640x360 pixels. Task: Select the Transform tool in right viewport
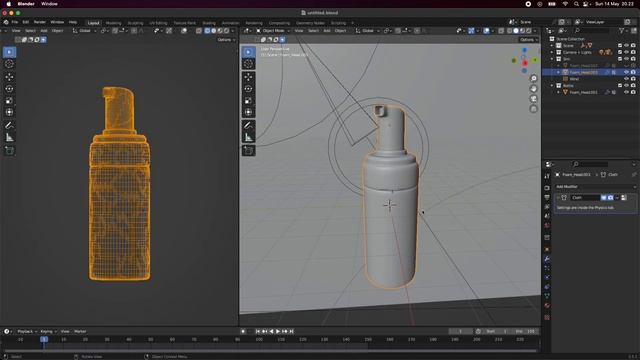point(248,112)
